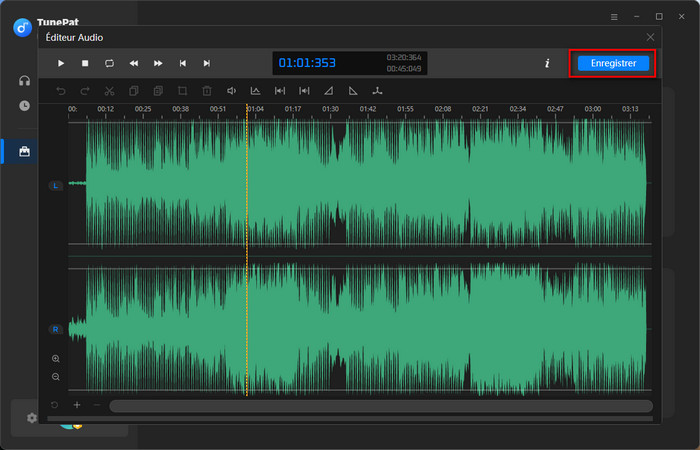Zoom out on the waveform with the magnifier
700x450 pixels.
point(56,377)
